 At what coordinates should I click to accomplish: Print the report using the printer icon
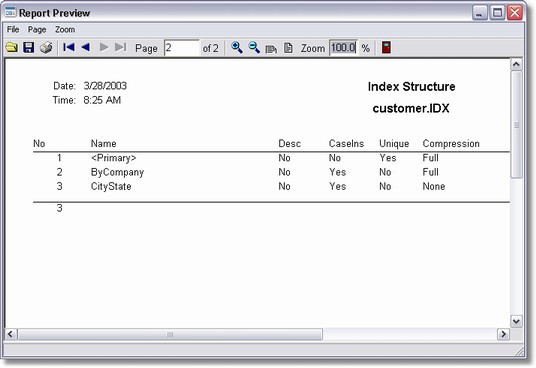(x=46, y=47)
